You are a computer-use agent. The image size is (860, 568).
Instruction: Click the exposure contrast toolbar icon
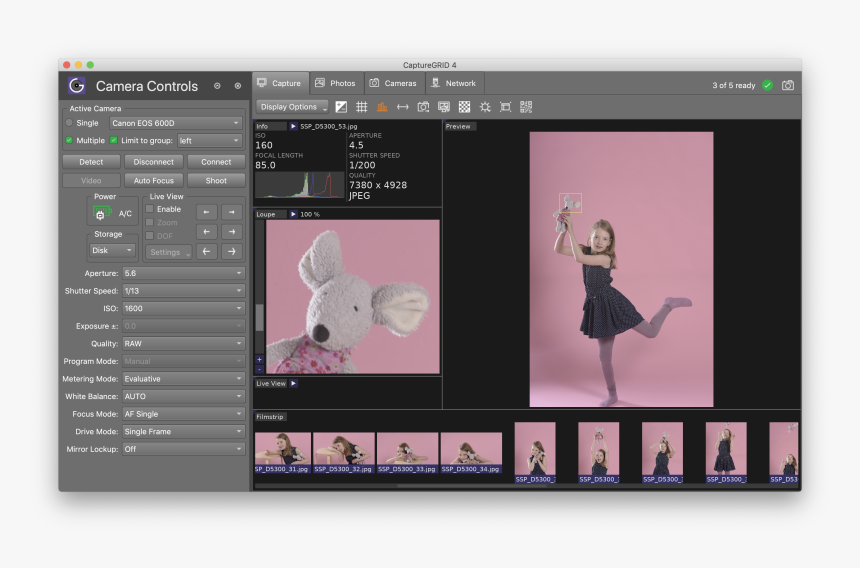tap(341, 107)
